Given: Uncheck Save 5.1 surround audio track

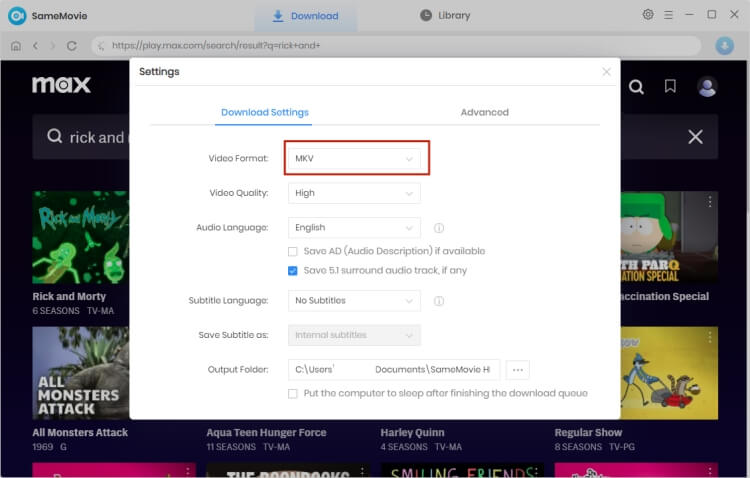Looking at the screenshot, I should pos(293,271).
